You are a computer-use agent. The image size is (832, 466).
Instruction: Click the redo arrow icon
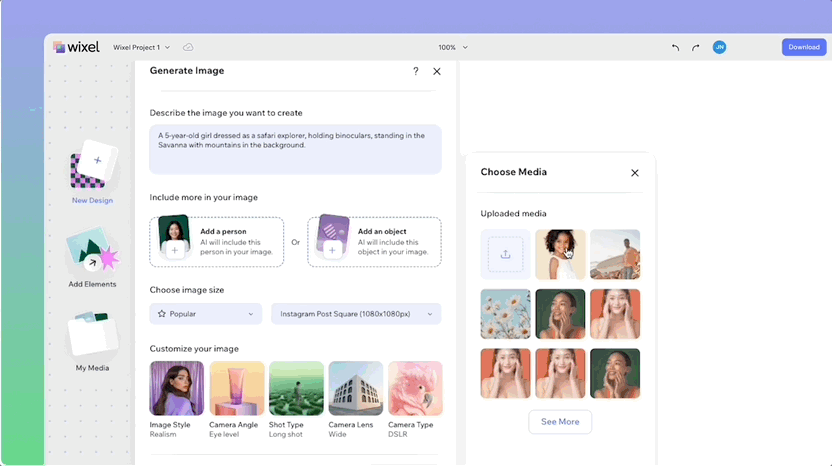696,47
